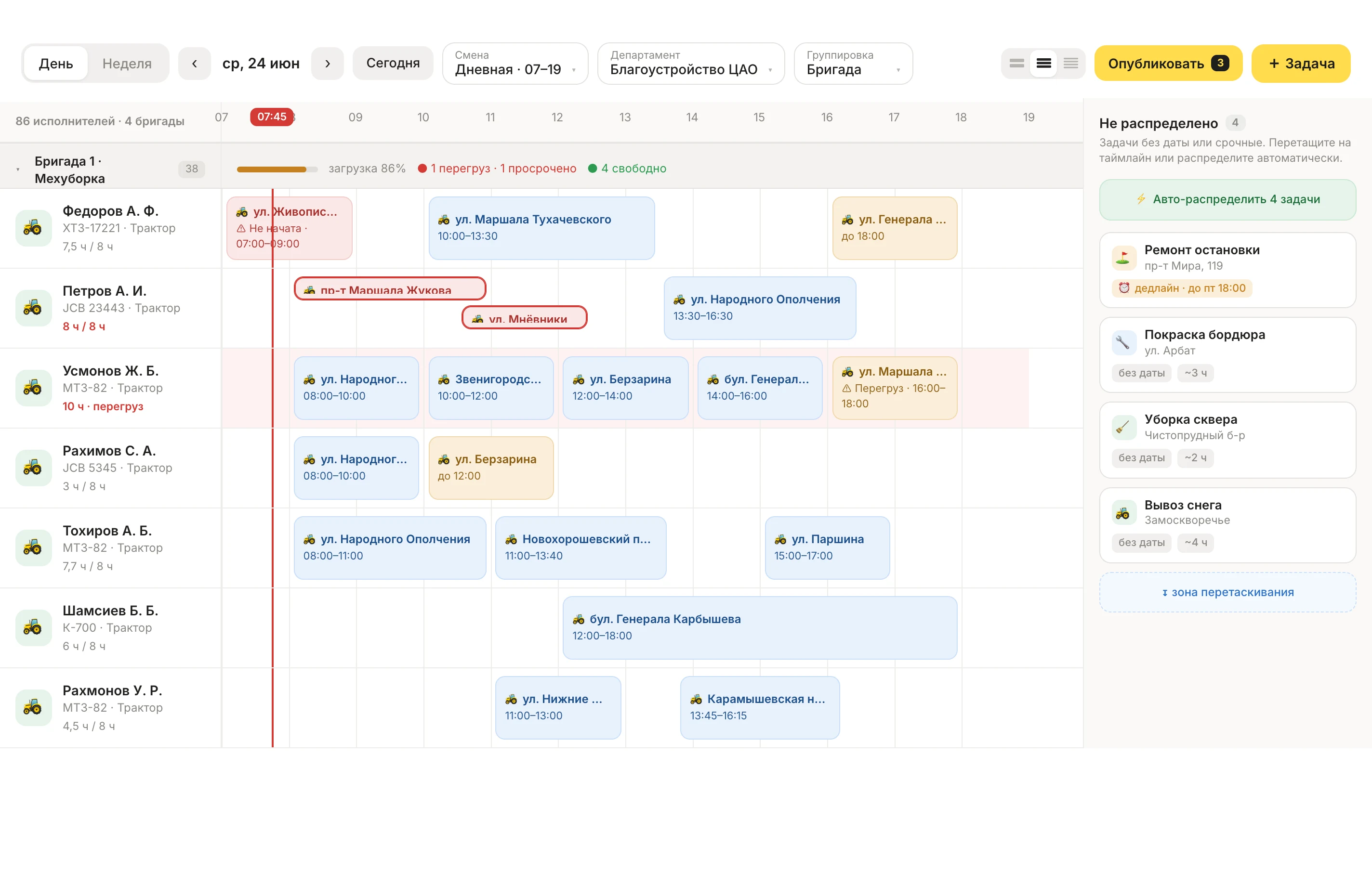Open the Перегруз 16:00–18:00 task
This screenshot has height=885, width=1372.
895,388
